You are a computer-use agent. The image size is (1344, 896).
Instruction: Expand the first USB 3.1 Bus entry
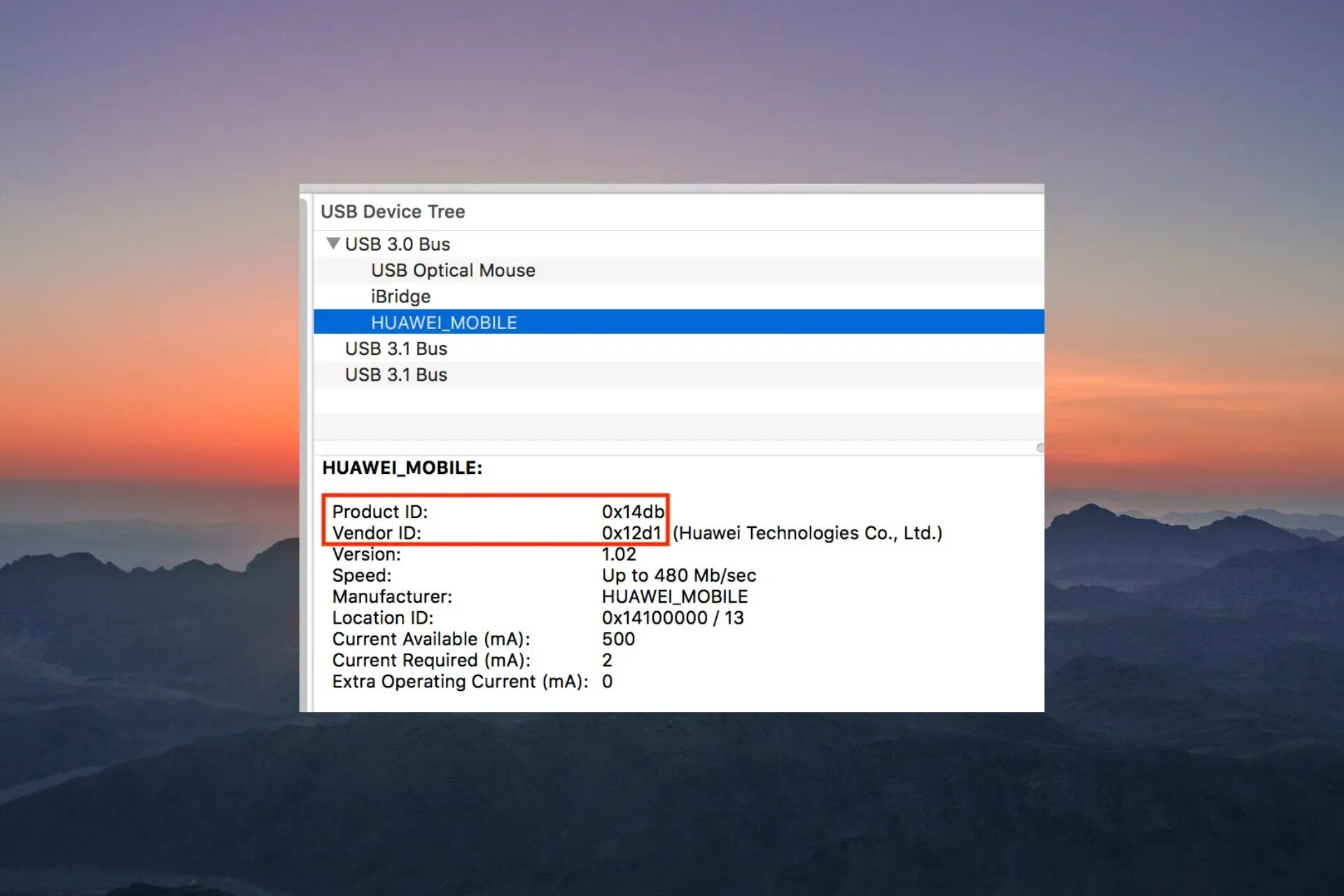[x=395, y=348]
